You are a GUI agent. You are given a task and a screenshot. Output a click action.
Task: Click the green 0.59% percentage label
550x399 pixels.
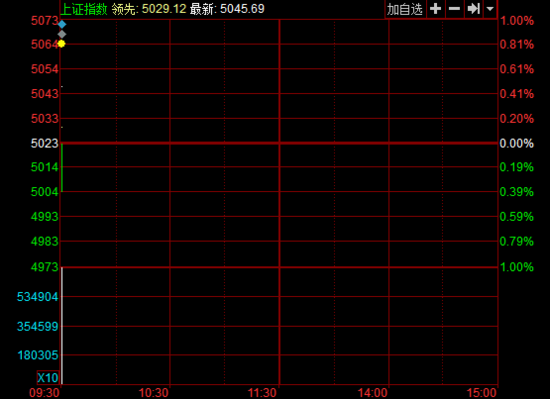(x=516, y=217)
